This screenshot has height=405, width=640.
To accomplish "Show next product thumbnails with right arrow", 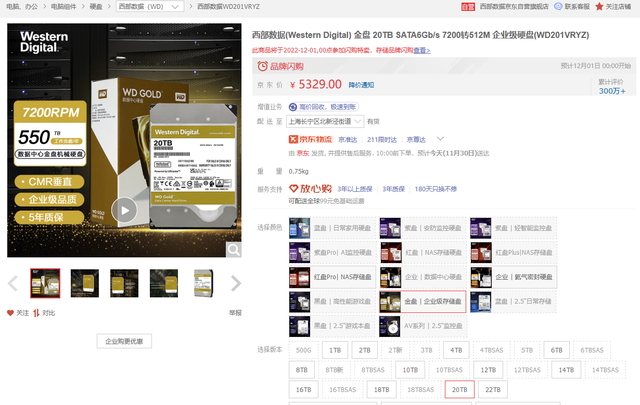I will tap(236, 283).
